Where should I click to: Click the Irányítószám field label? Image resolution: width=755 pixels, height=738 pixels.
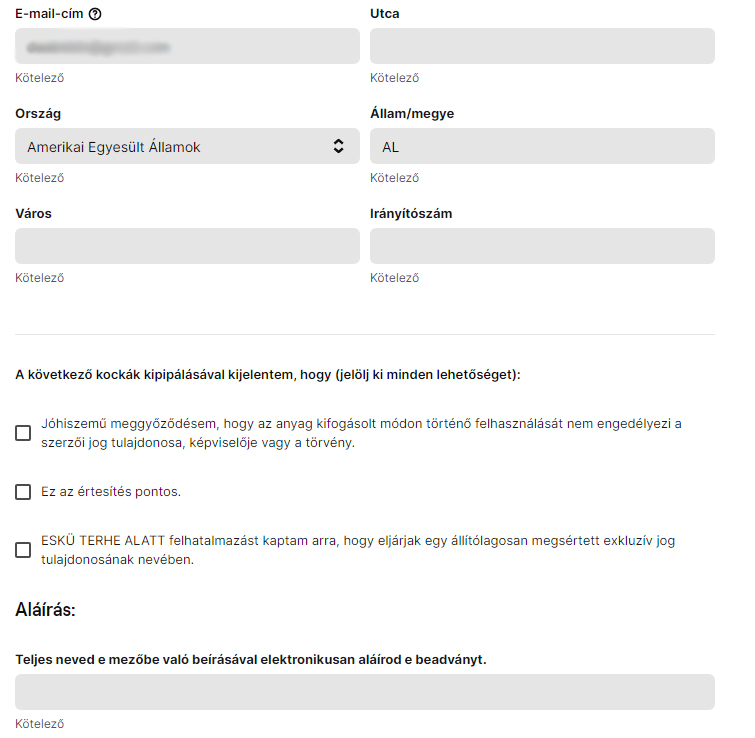point(412,214)
